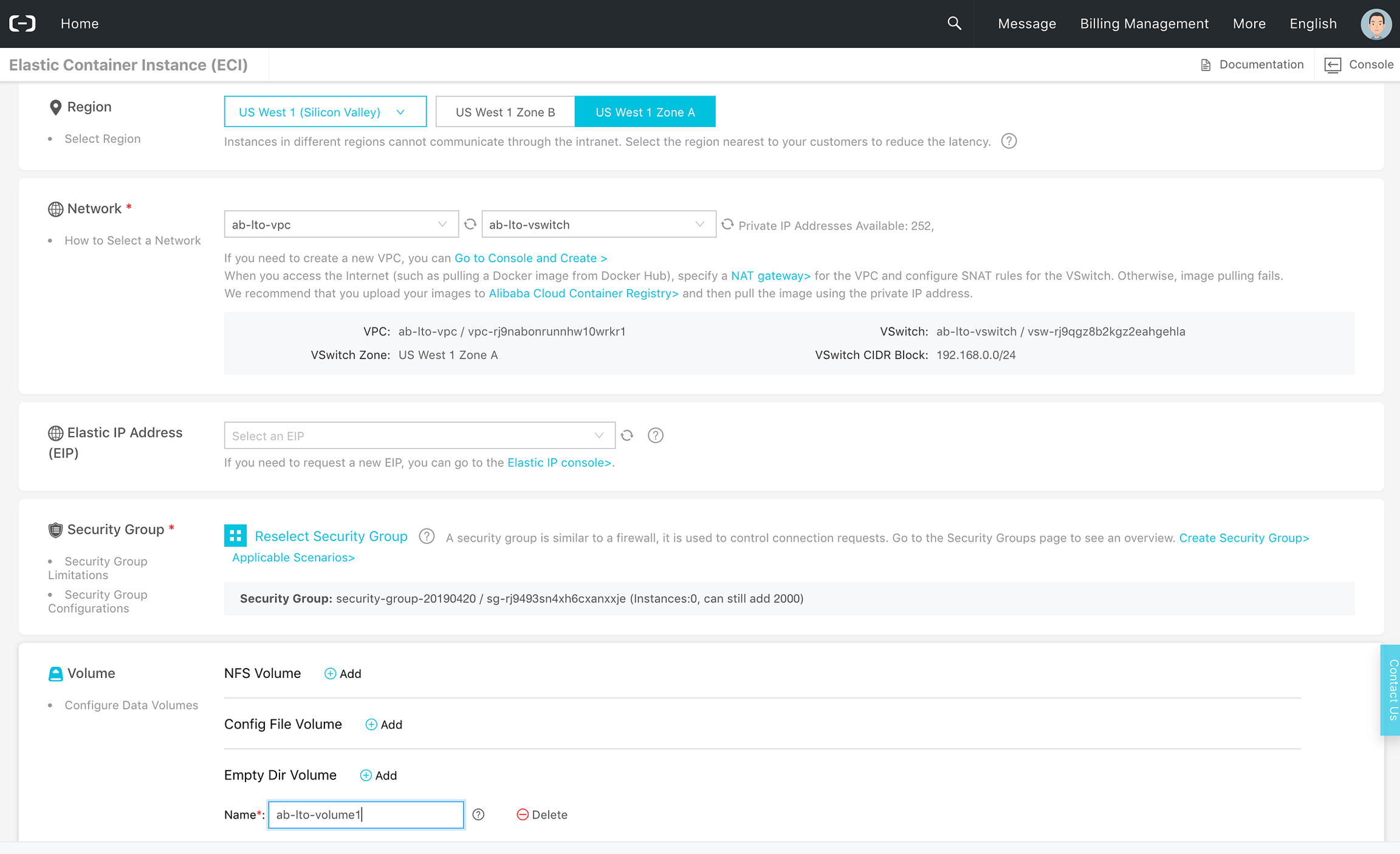Click the Reselect Security Group grid icon
This screenshot has width=1400, height=854.
pyautogui.click(x=235, y=536)
